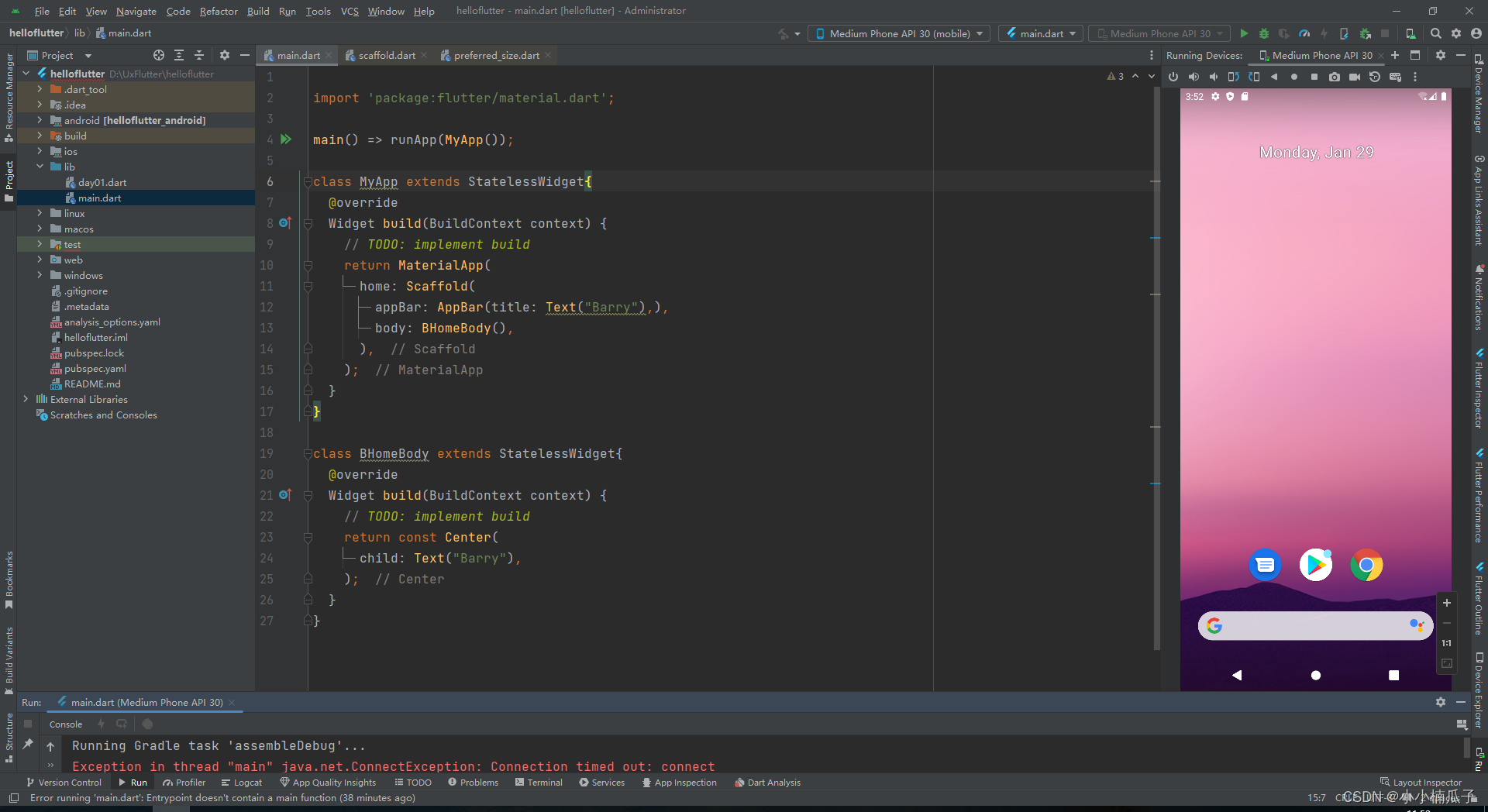This screenshot has height=812, width=1488.
Task: Zoom in the emulator display
Action: tap(1446, 603)
